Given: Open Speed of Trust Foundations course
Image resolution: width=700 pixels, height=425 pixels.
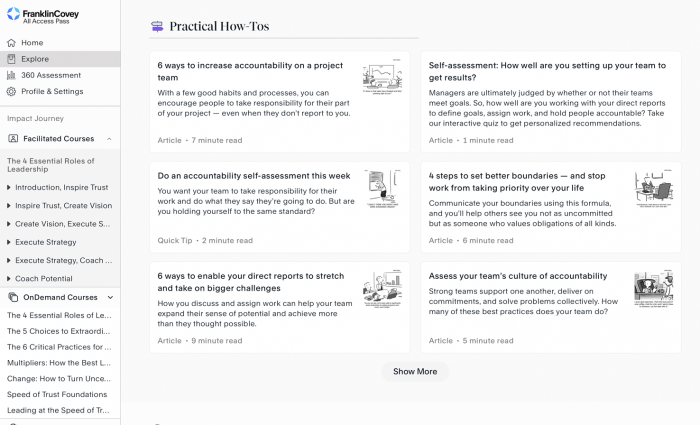Looking at the screenshot, I should pyautogui.click(x=57, y=394).
